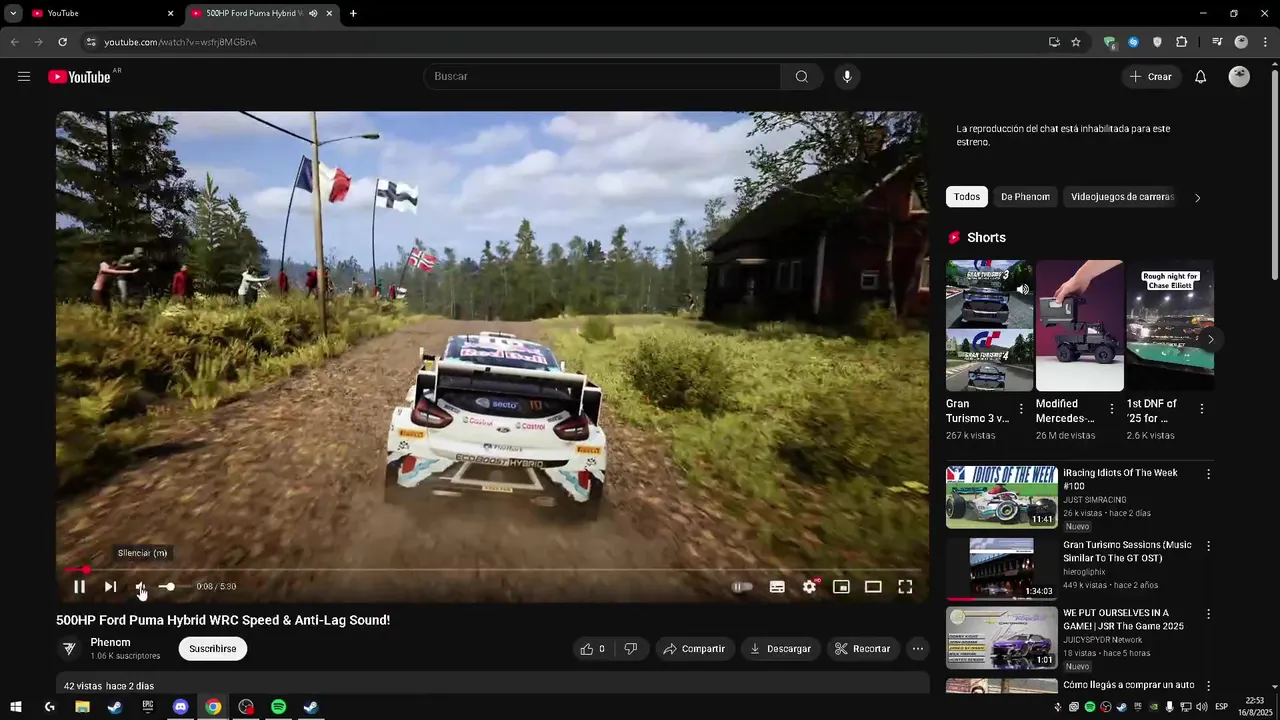This screenshot has width=1280, height=720.
Task: Open Gran Turismo Sessions video
Action: [x=1002, y=567]
